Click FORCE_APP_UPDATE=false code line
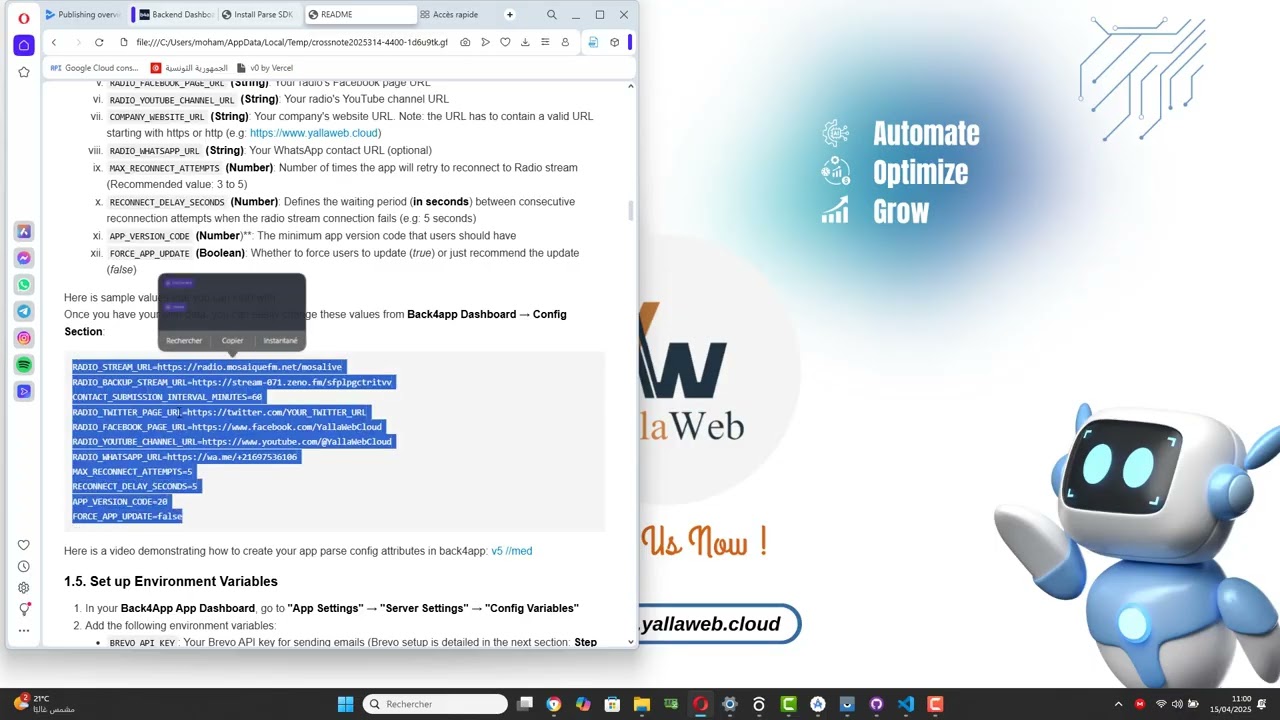 (x=127, y=516)
